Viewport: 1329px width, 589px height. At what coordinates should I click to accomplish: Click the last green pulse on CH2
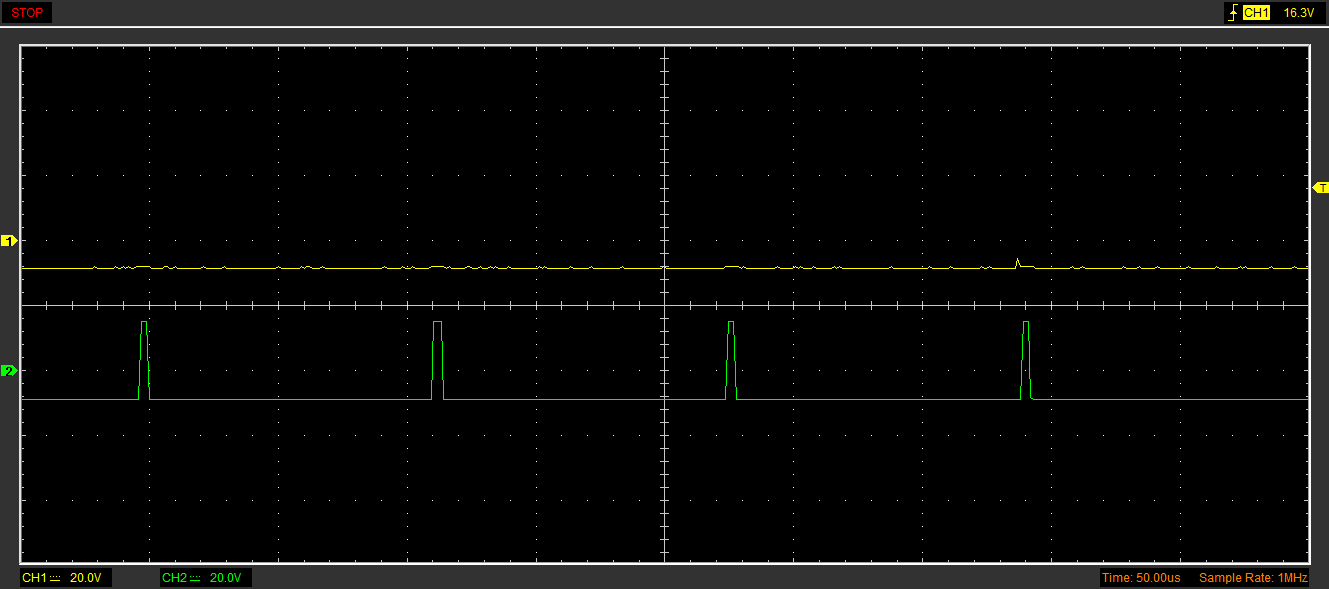point(1025,360)
